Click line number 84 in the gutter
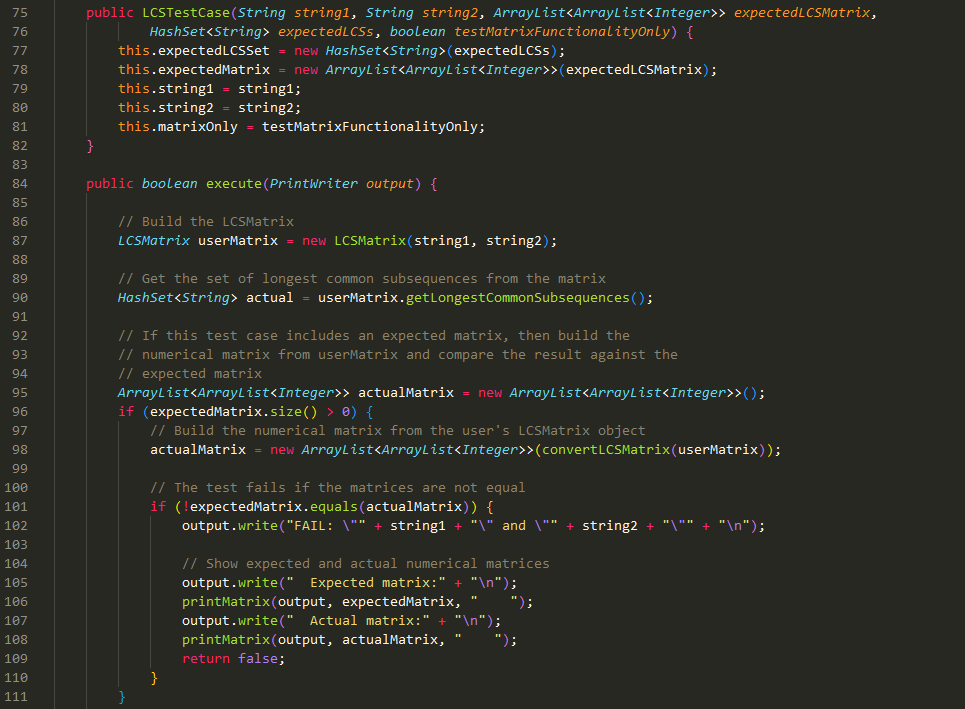This screenshot has height=709, width=965. [x=20, y=183]
